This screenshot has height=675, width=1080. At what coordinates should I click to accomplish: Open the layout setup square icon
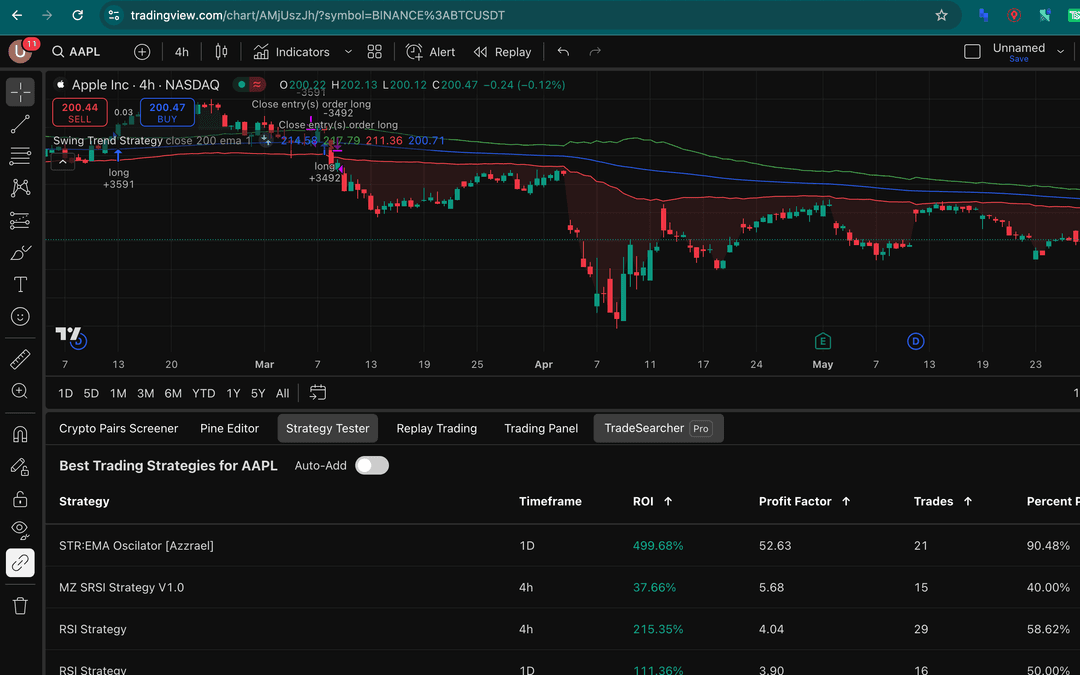pos(972,52)
